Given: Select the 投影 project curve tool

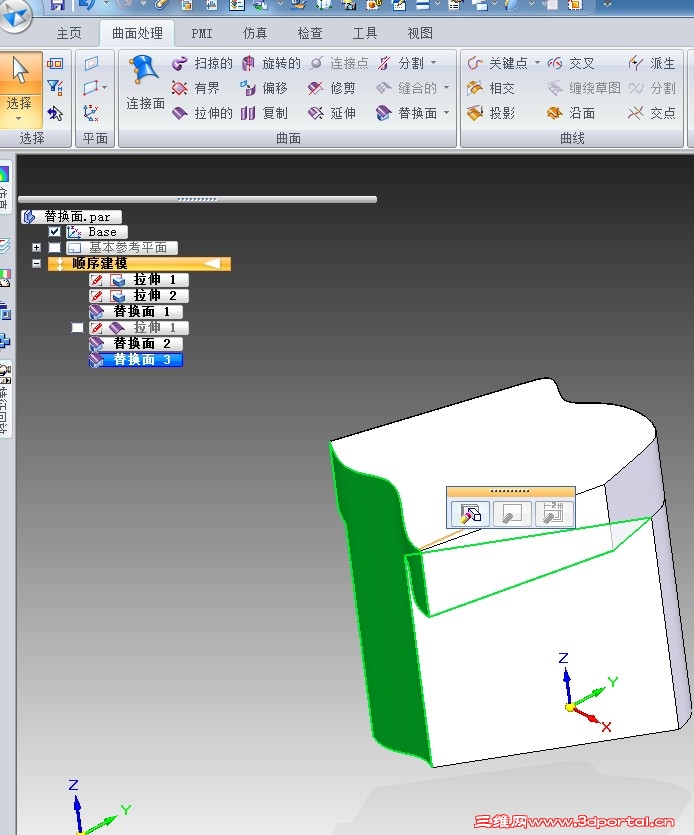Looking at the screenshot, I should click(x=491, y=113).
